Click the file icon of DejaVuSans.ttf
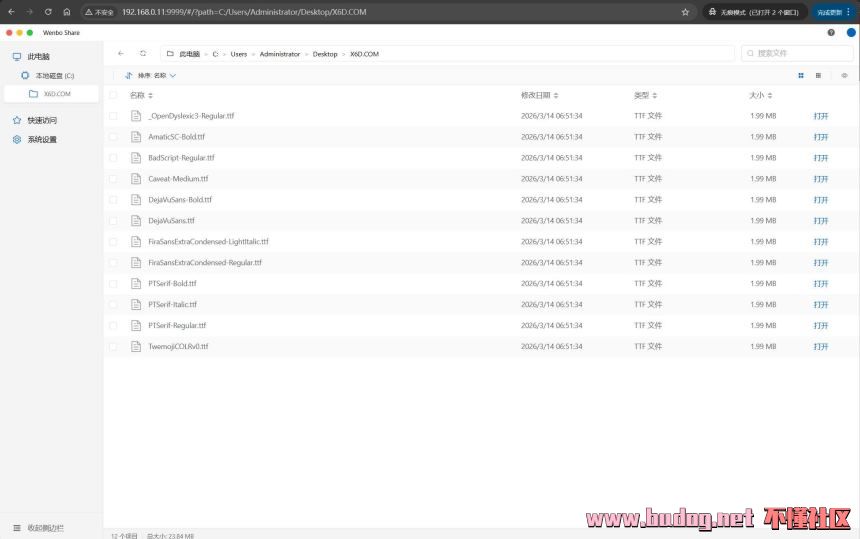Image resolution: width=860 pixels, height=539 pixels. click(x=137, y=221)
